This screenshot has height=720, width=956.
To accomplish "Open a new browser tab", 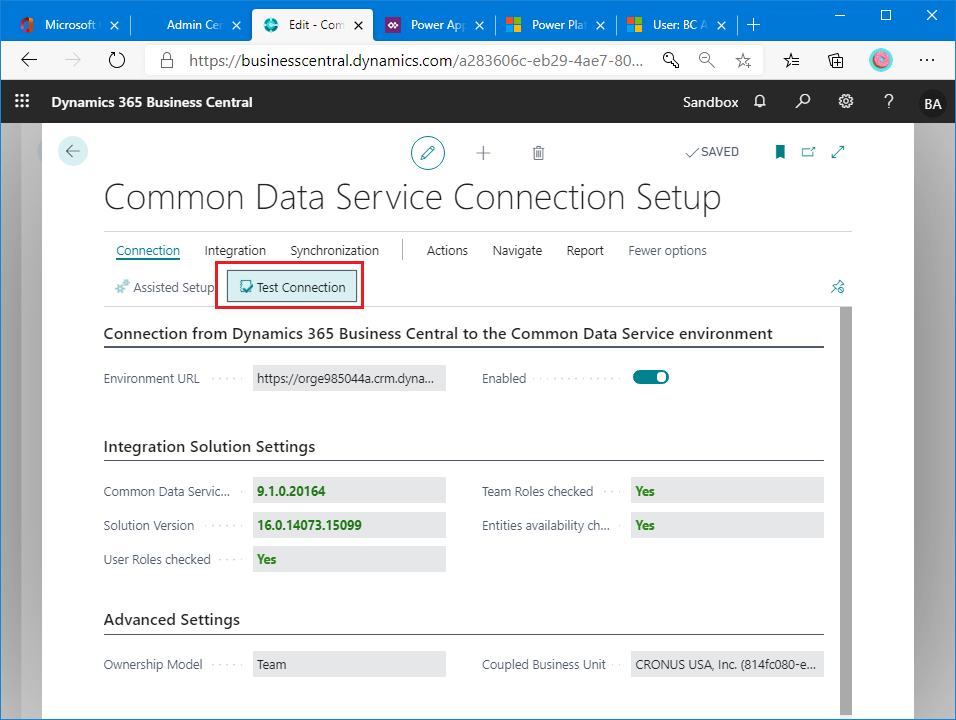I will (754, 25).
